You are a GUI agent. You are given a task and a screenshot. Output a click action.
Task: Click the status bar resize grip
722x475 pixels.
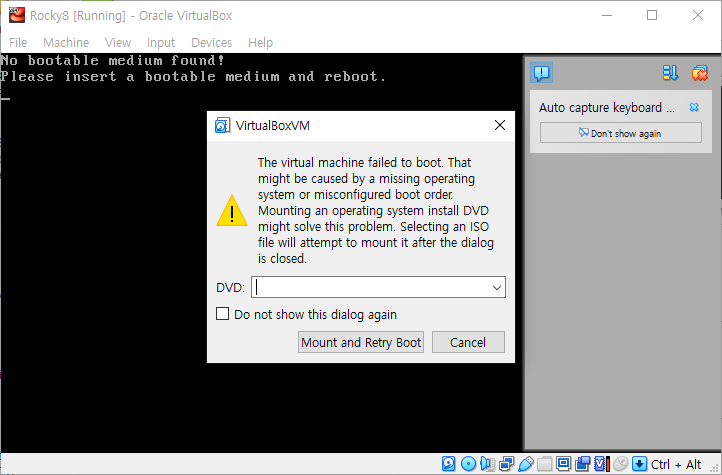(715, 468)
